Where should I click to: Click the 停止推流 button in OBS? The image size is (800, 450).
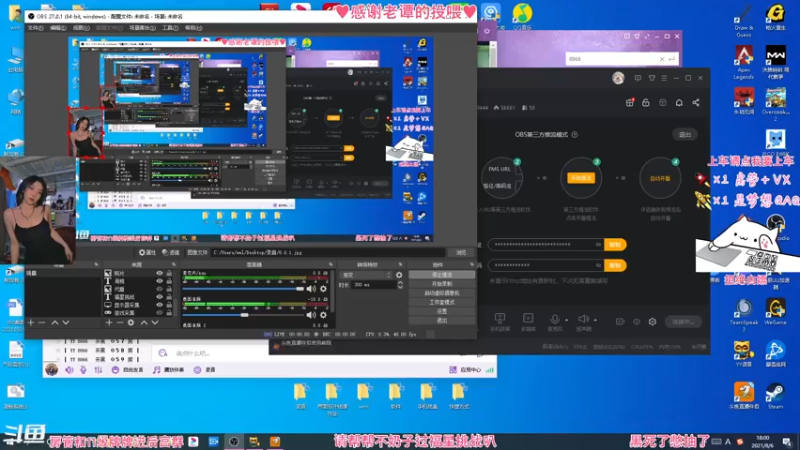[x=442, y=274]
